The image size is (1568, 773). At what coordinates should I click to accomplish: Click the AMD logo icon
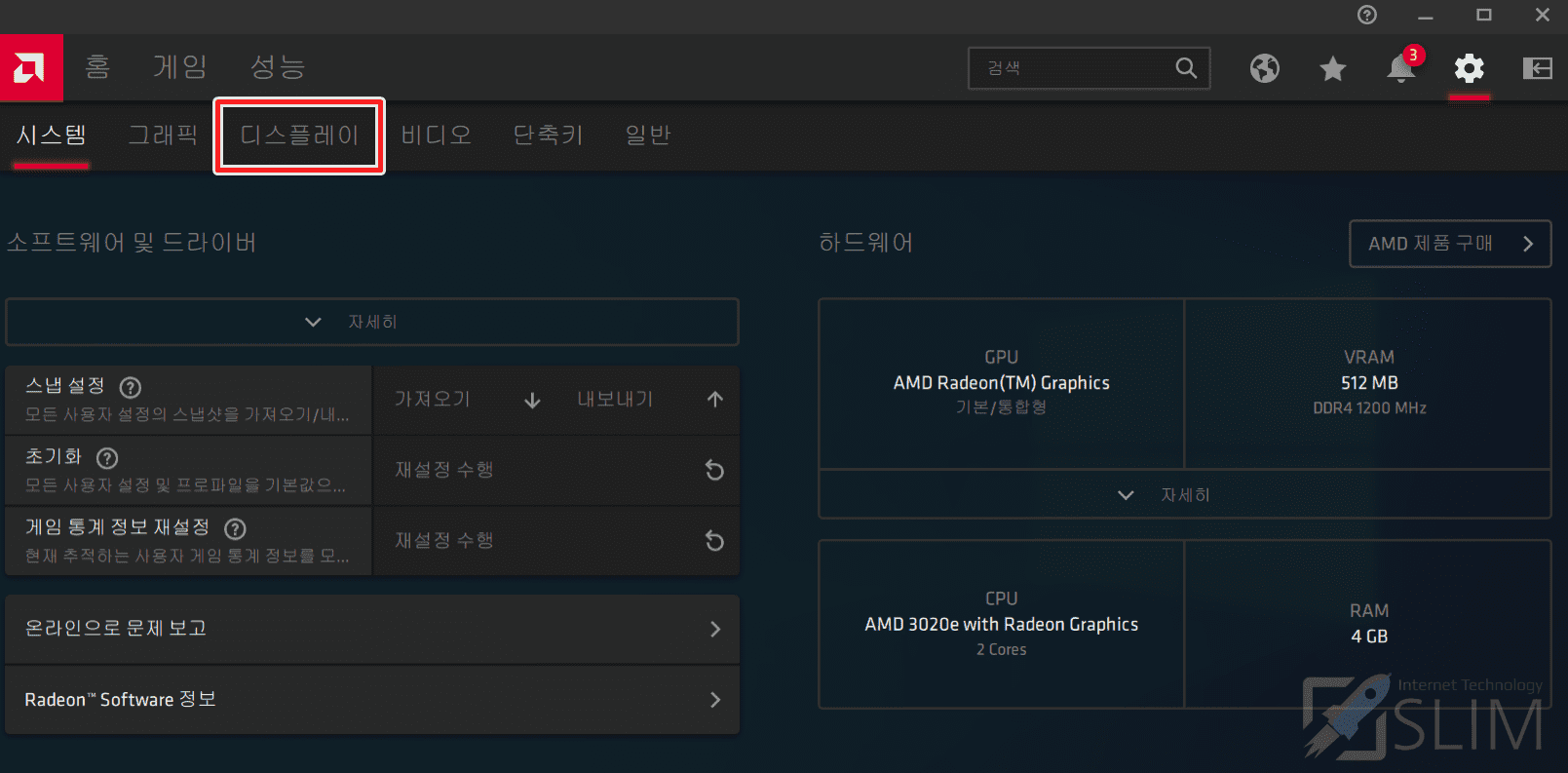(30, 68)
